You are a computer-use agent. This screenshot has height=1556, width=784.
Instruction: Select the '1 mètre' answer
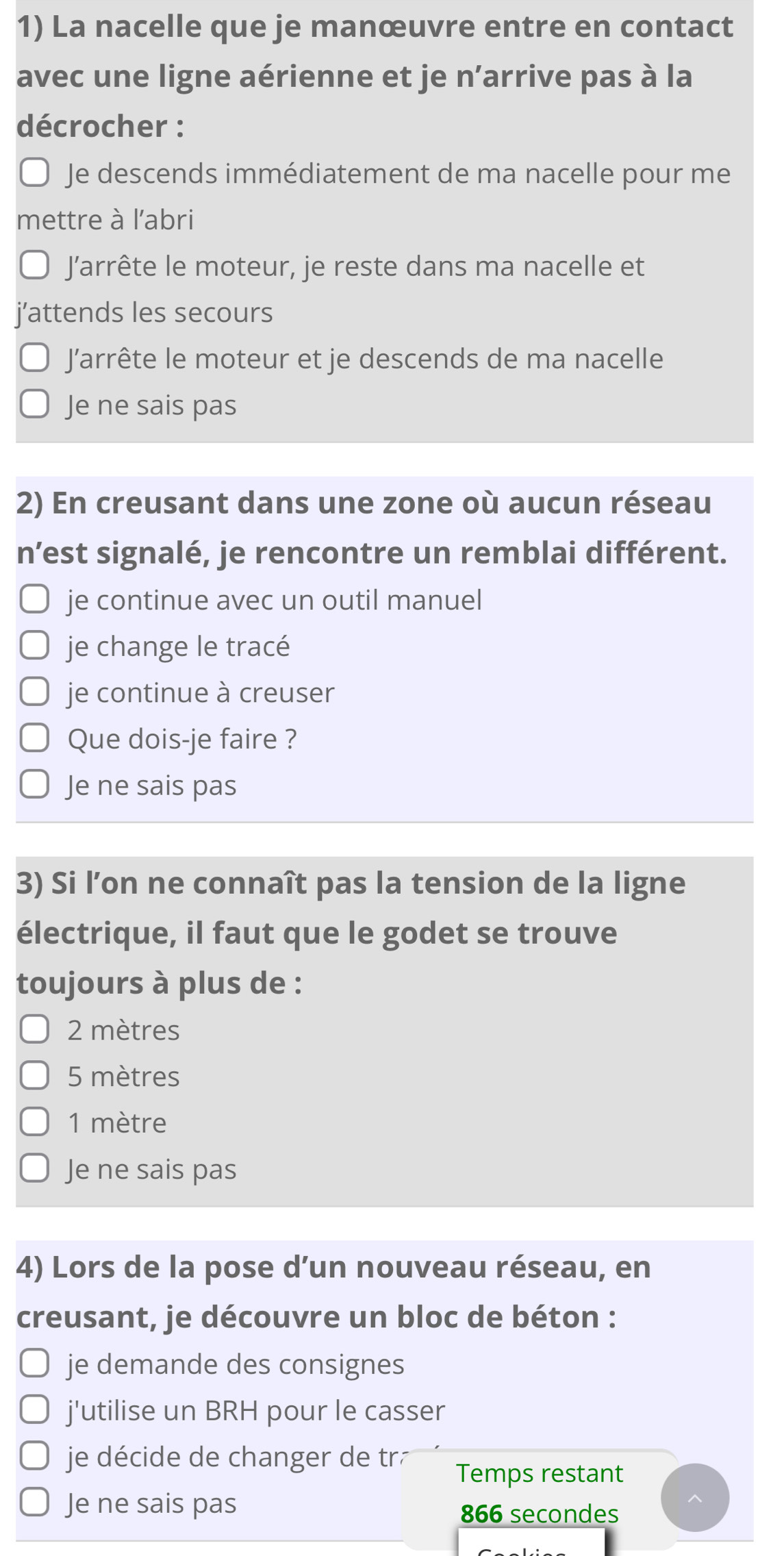pyautogui.click(x=34, y=1123)
